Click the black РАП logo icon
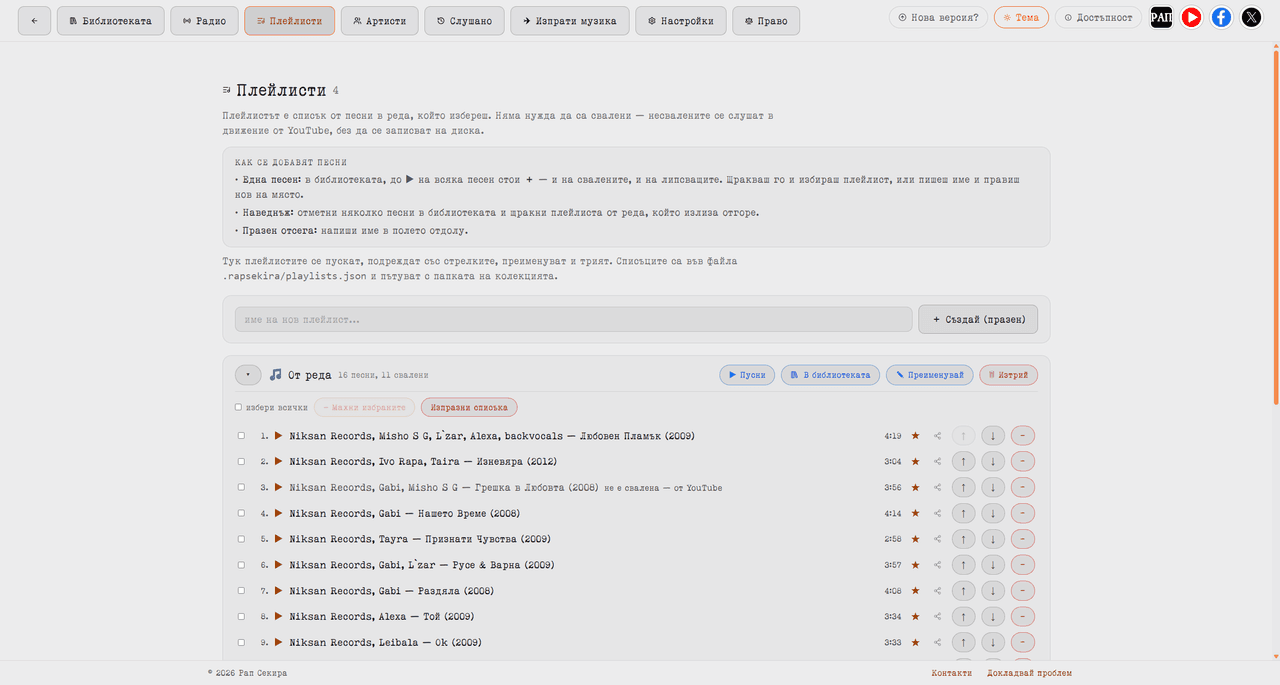Screen dimensions: 1280x685 coord(1161,17)
